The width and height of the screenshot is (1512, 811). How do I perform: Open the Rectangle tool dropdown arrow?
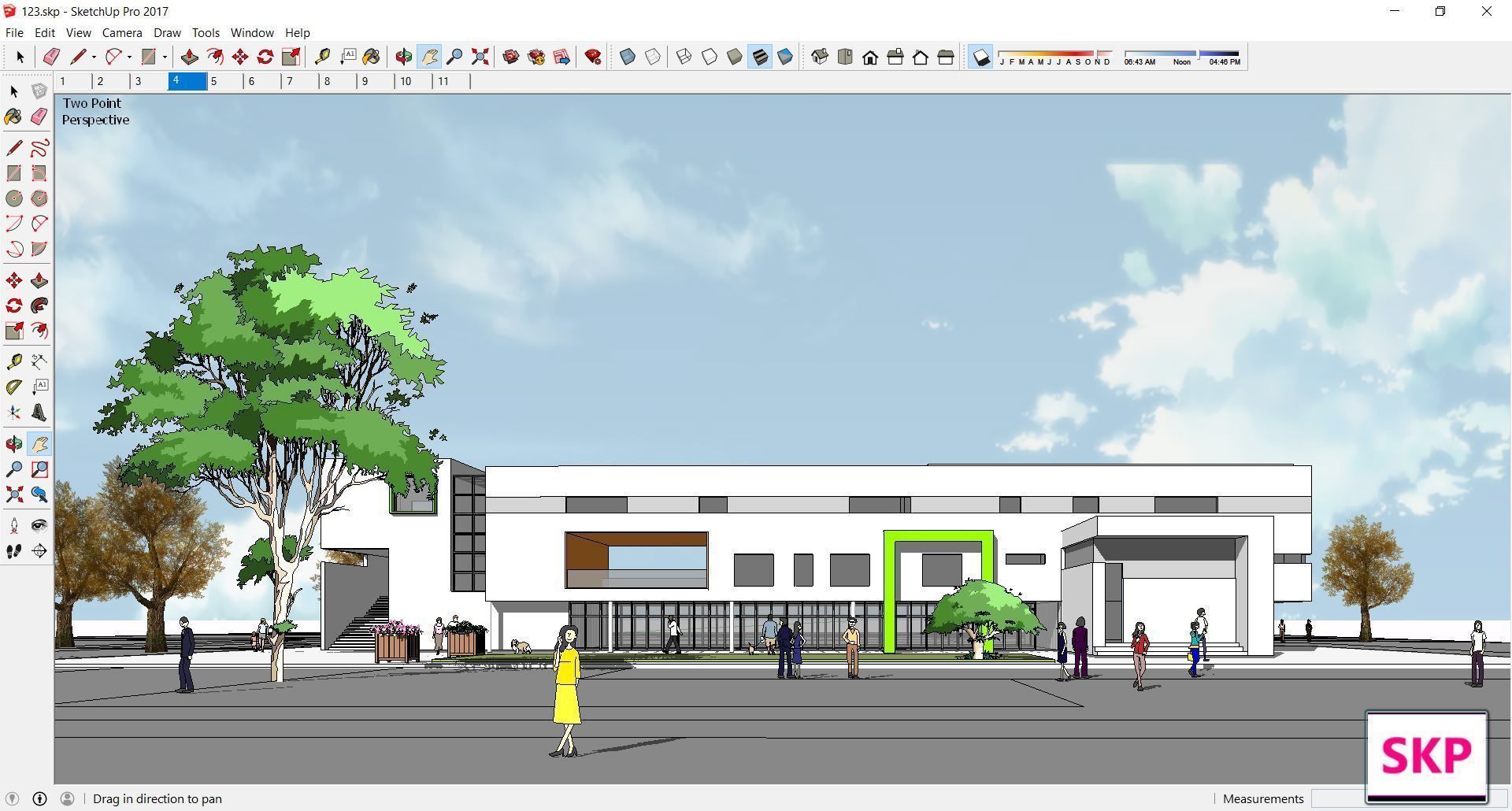[165, 57]
